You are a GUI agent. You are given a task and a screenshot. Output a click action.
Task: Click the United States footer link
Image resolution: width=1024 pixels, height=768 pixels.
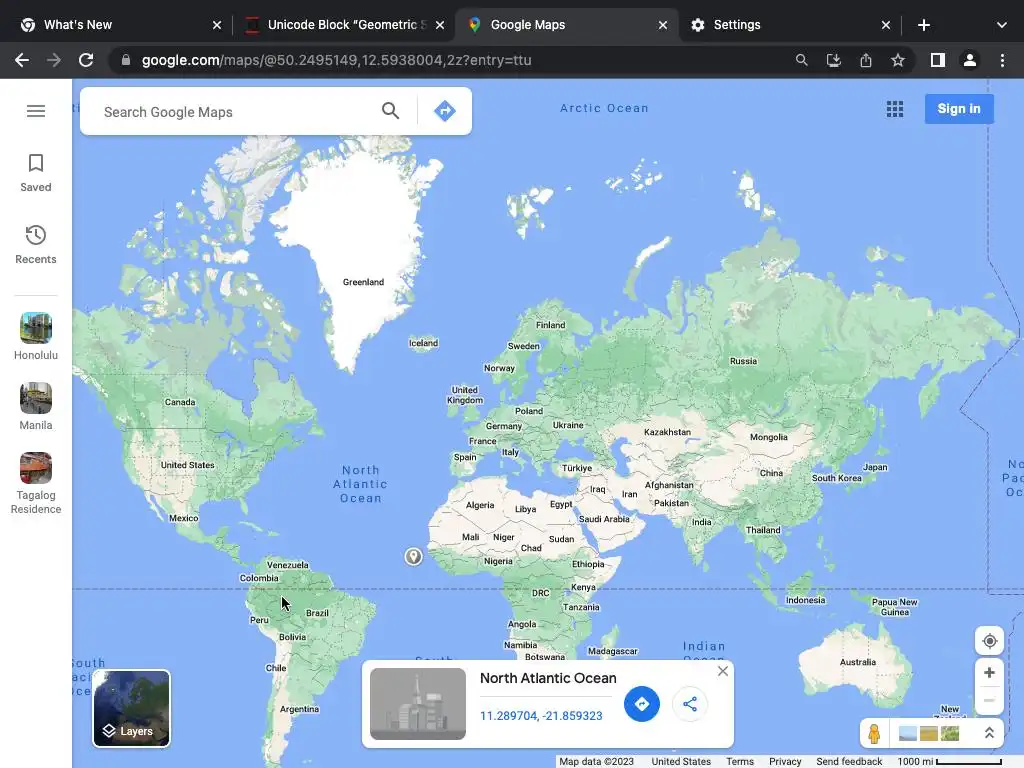[680, 761]
